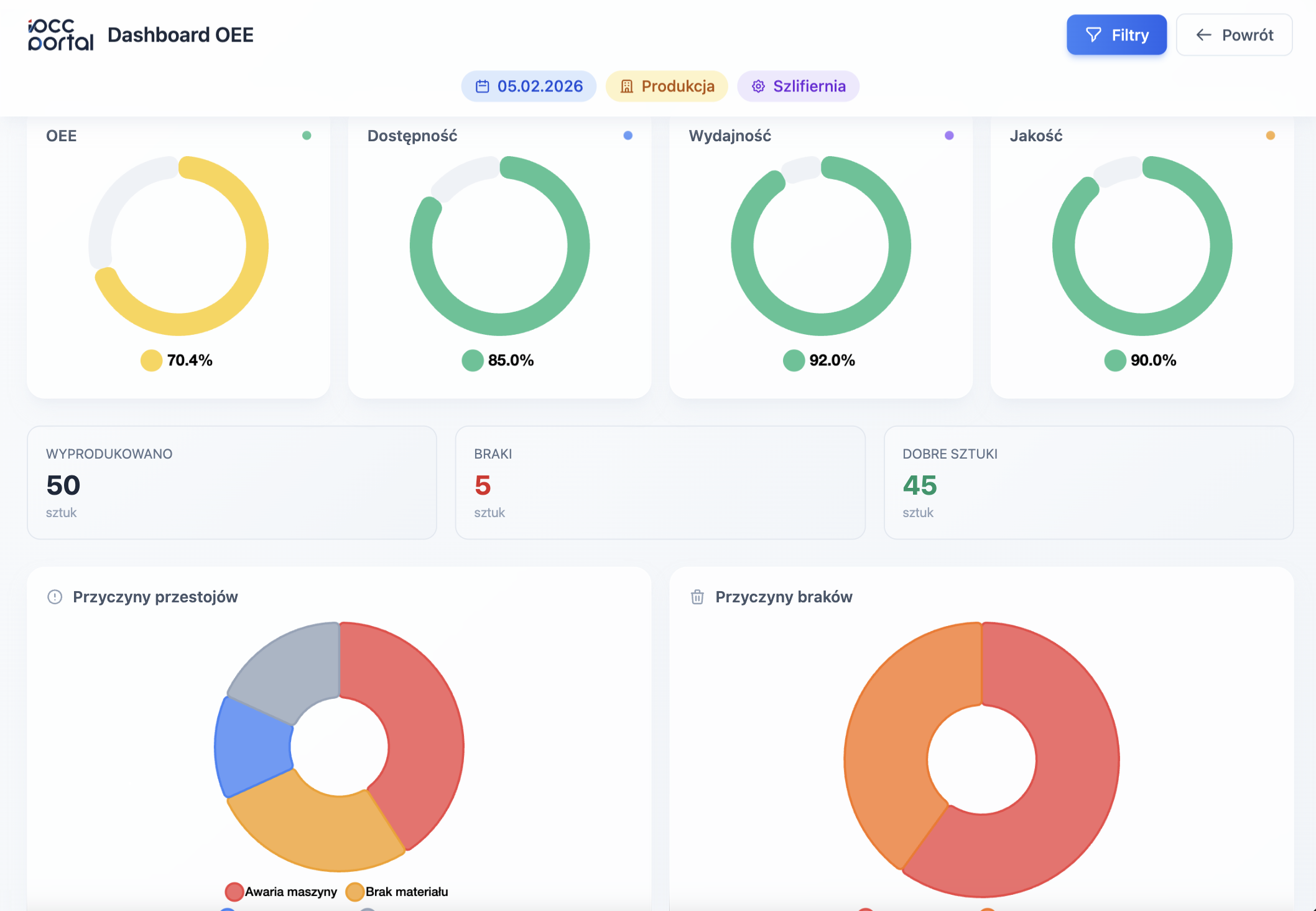The width and height of the screenshot is (1316, 911).
Task: Click the funnel icon in Filtry button
Action: coord(1093,35)
